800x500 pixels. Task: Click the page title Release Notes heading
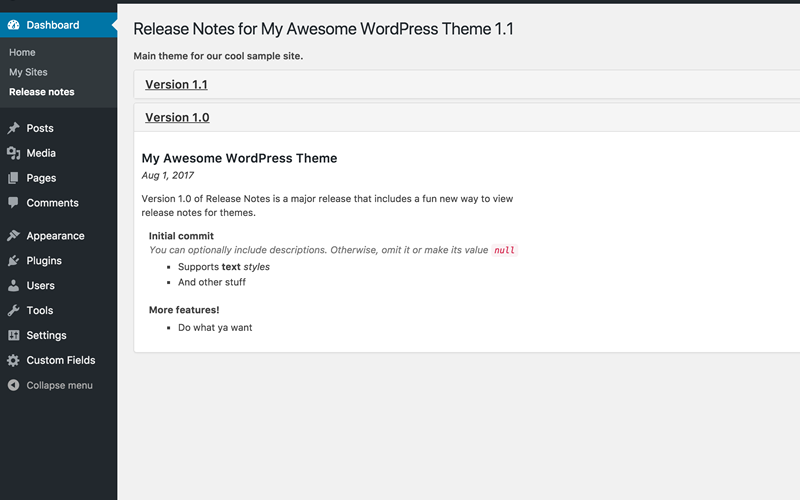point(323,29)
